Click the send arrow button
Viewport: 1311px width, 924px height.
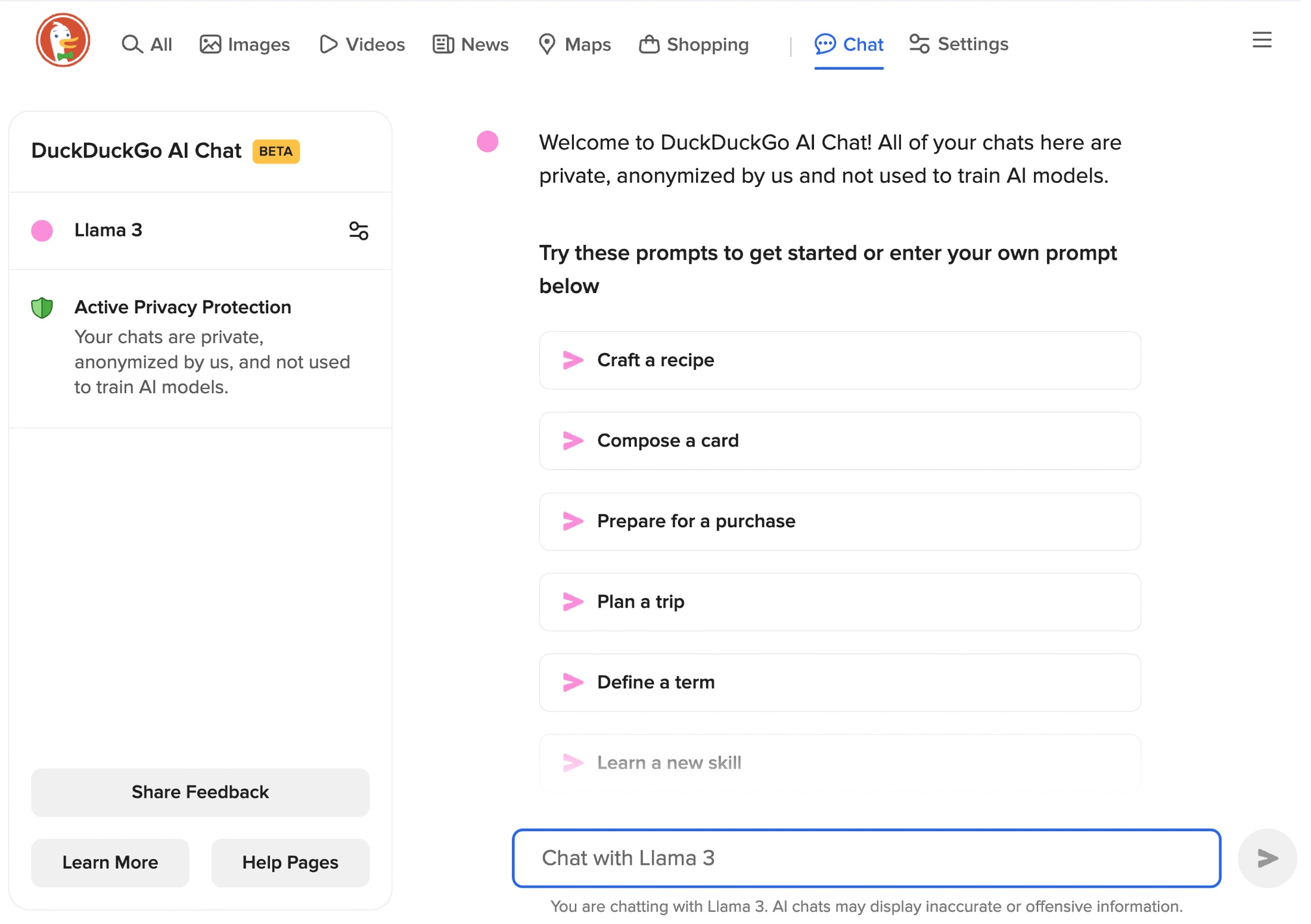pyautogui.click(x=1266, y=858)
